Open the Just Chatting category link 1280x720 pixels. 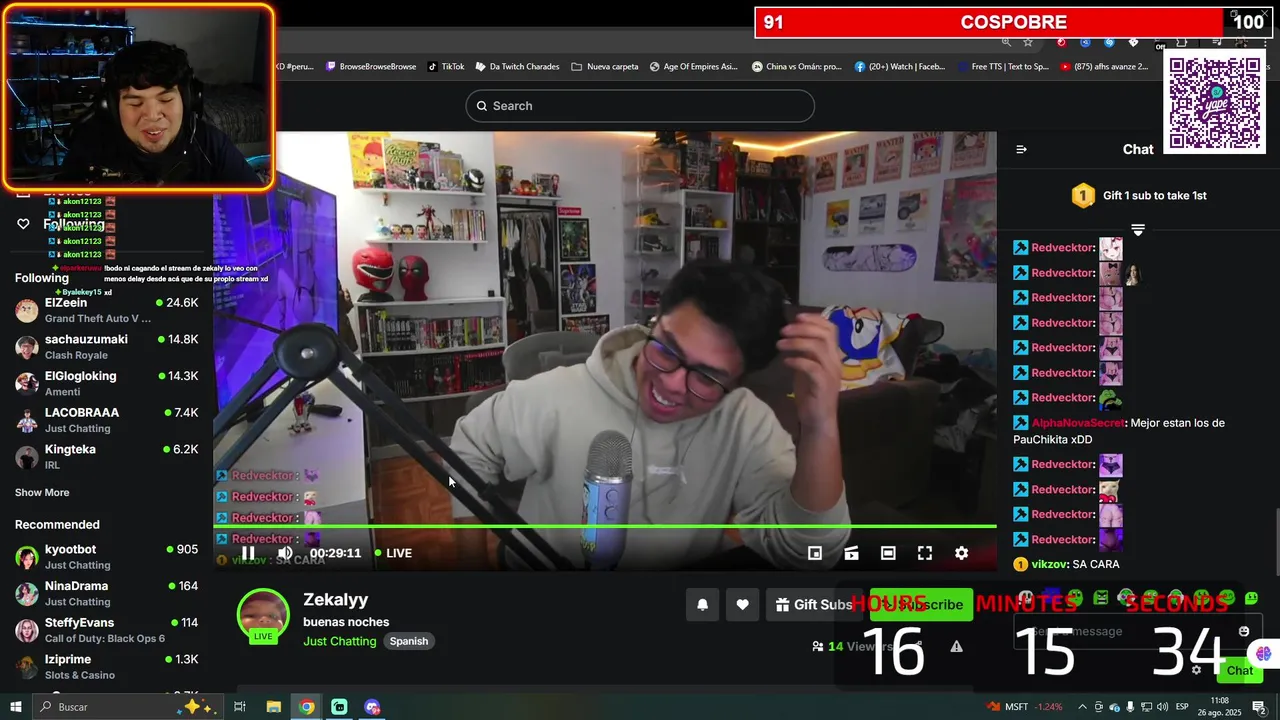(340, 641)
